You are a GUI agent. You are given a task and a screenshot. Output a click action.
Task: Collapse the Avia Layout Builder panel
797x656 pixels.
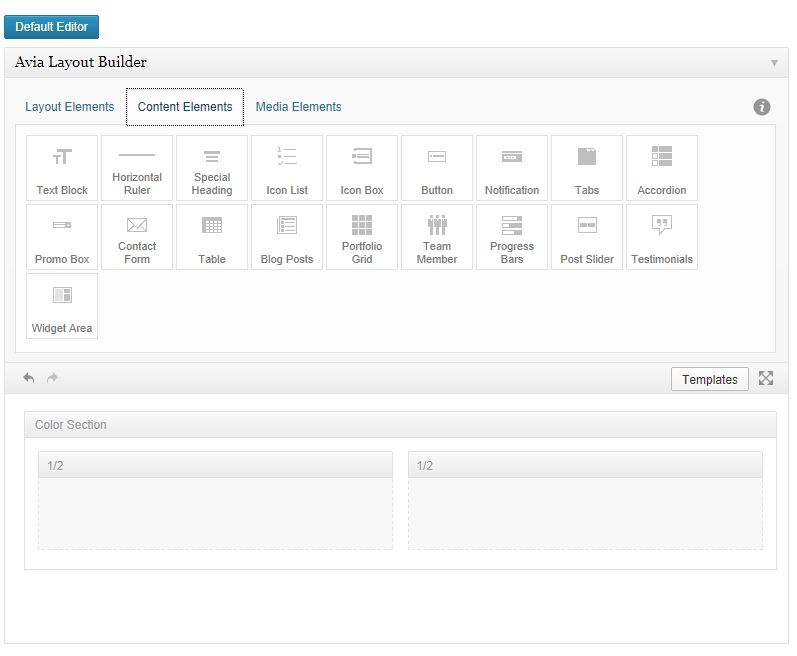tap(773, 63)
